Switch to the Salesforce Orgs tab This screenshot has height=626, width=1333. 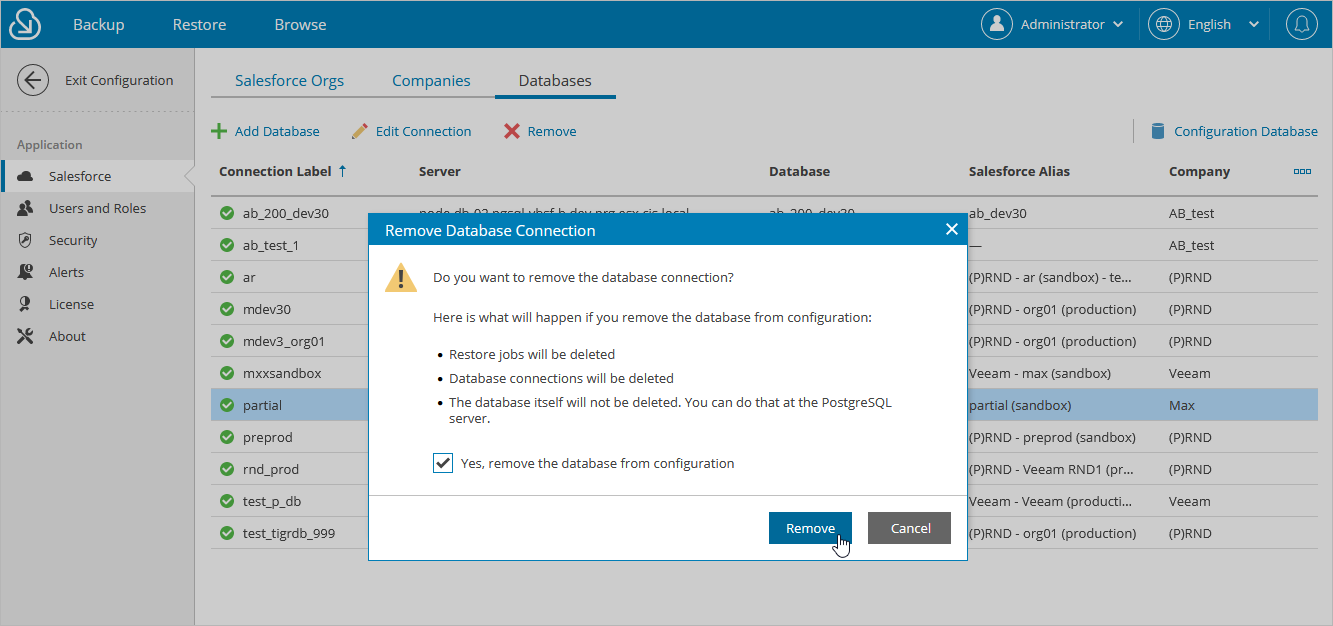click(289, 81)
